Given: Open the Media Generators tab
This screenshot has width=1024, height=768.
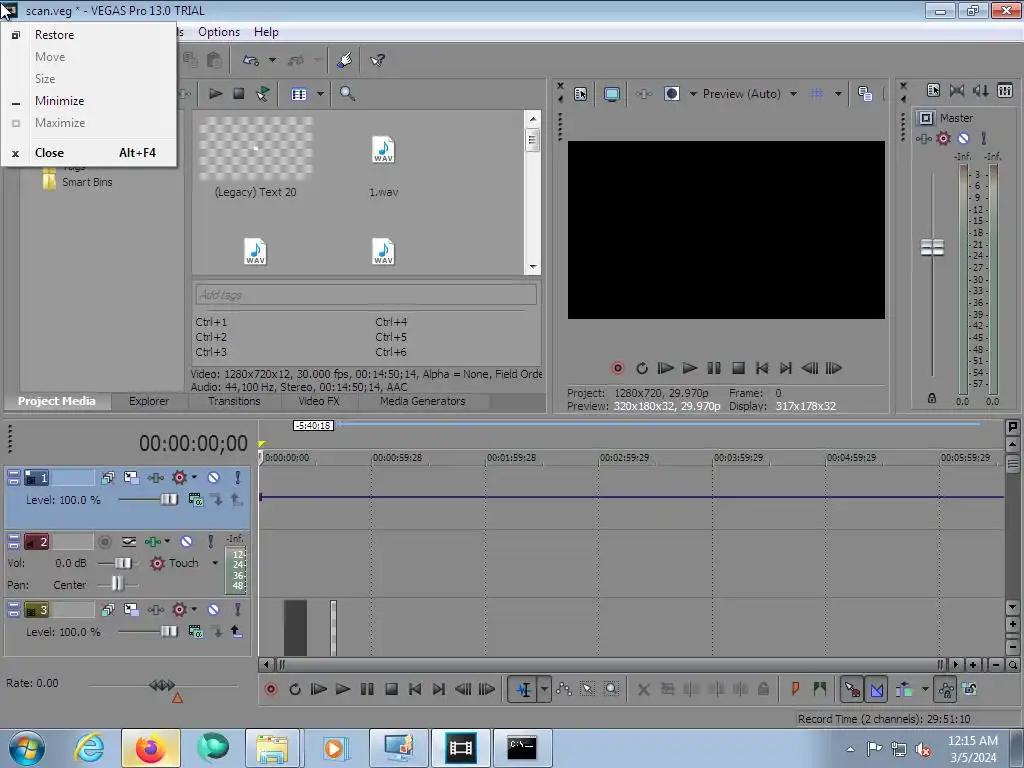Looking at the screenshot, I should [423, 401].
